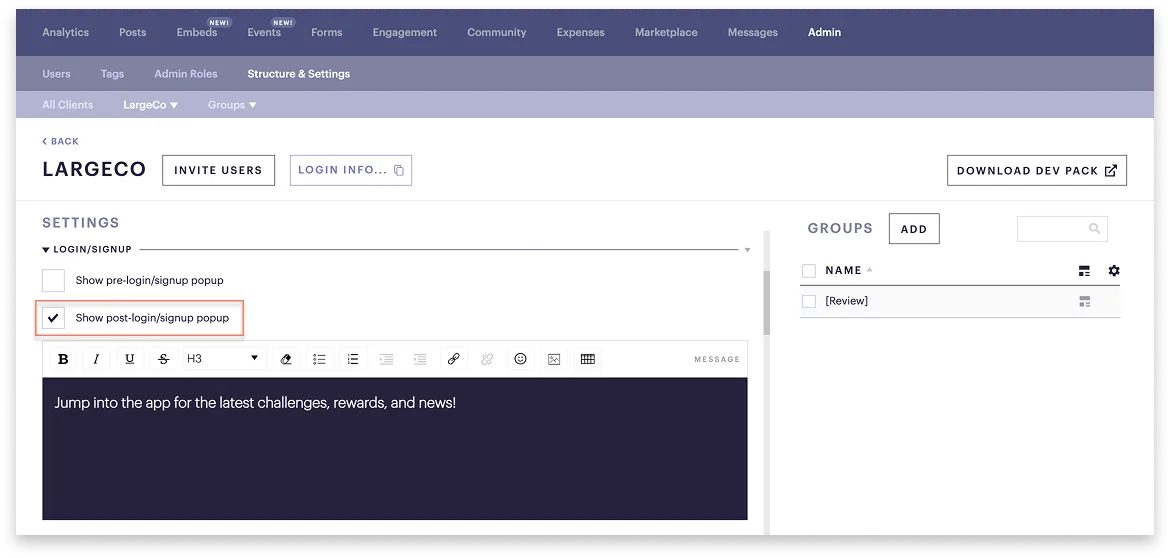Click the arrow at right of Login/Signup divider
The height and width of the screenshot is (558, 1170).
[x=747, y=250]
